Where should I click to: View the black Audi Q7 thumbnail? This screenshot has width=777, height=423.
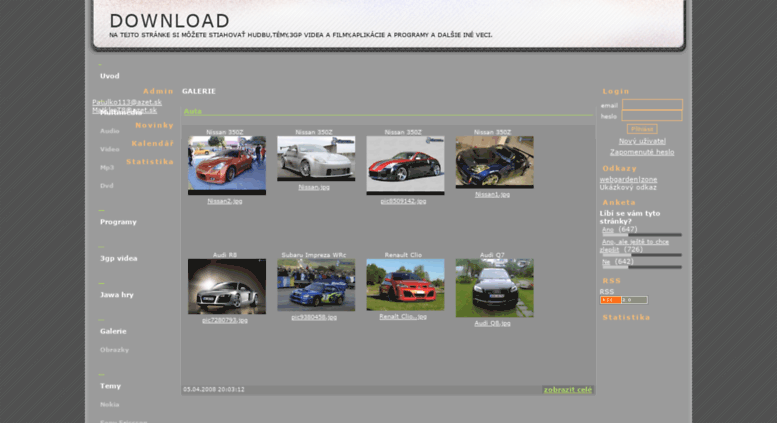(x=494, y=288)
